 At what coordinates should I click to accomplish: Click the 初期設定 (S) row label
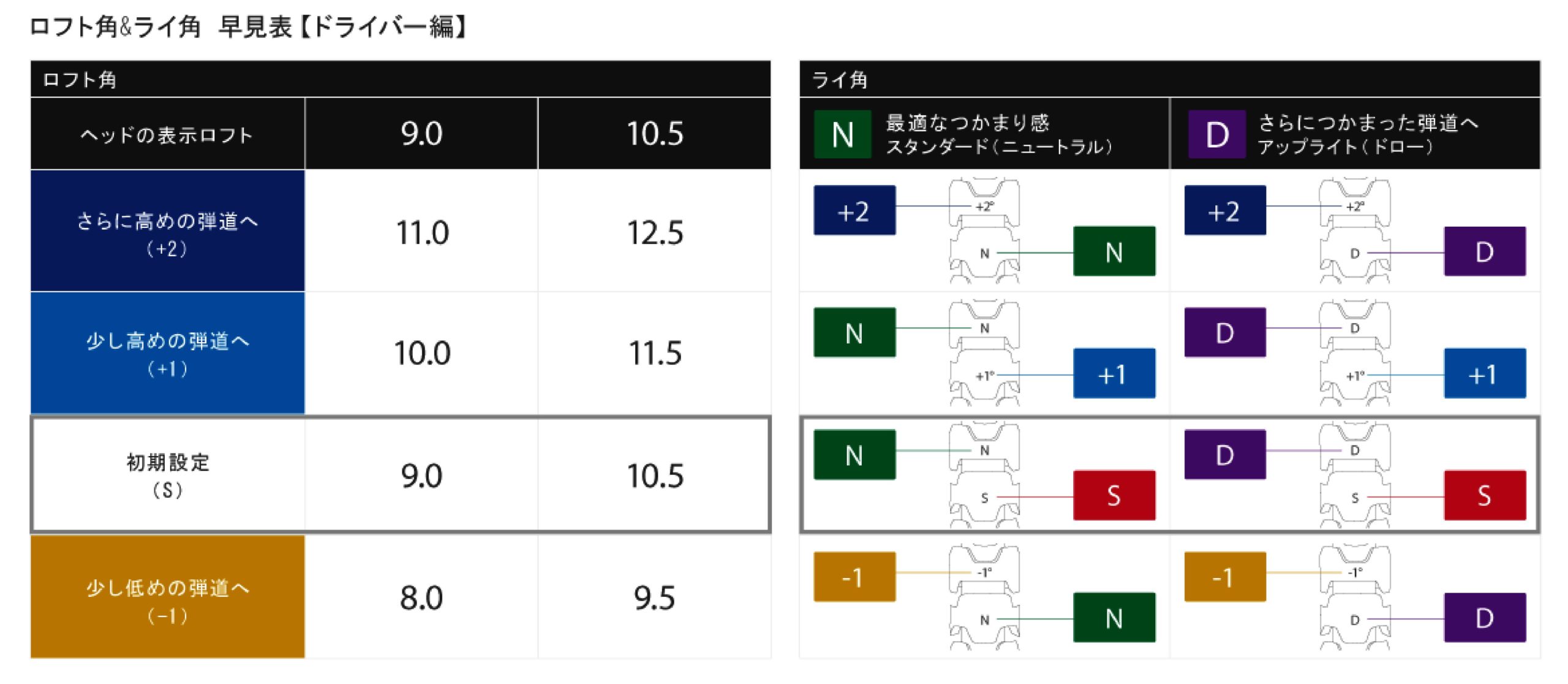tap(168, 475)
